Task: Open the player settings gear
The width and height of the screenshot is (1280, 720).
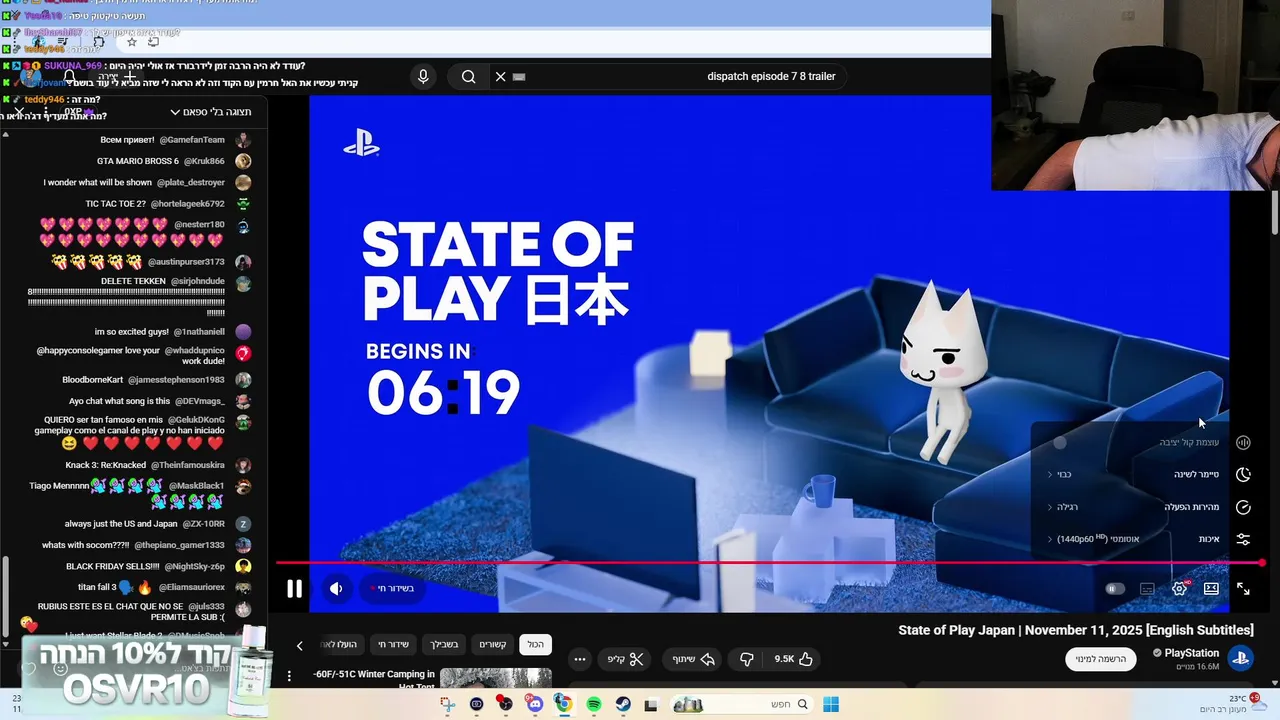Action: coord(1179,589)
